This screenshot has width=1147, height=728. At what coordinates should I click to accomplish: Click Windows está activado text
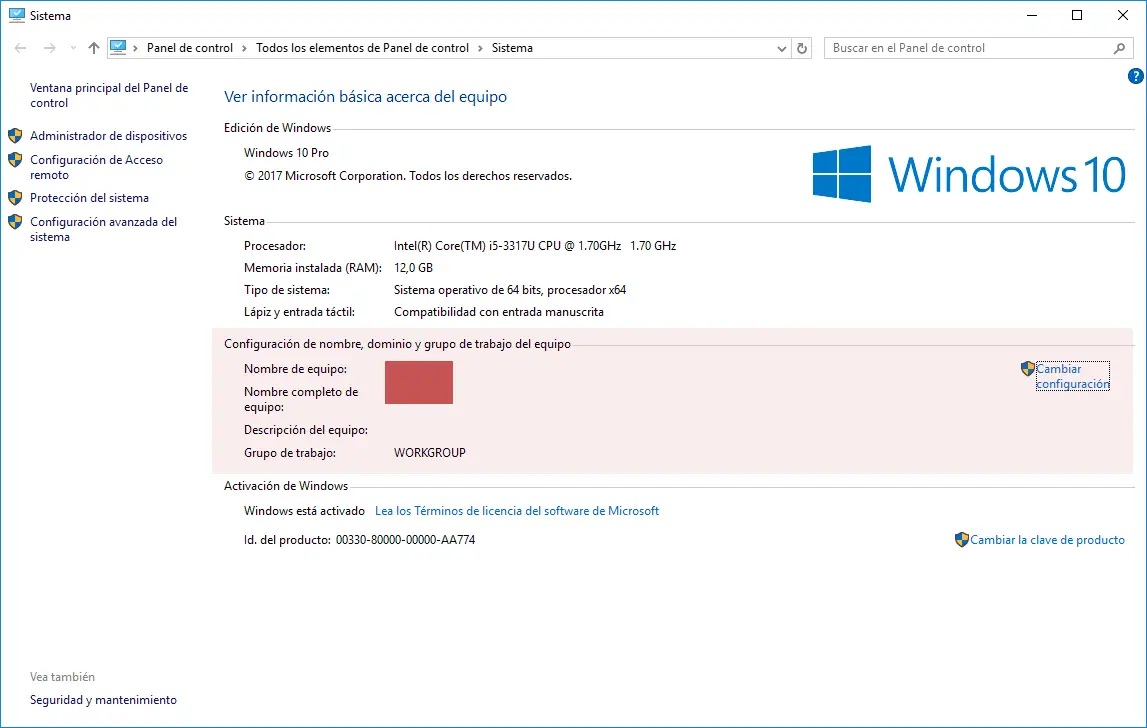pos(304,511)
